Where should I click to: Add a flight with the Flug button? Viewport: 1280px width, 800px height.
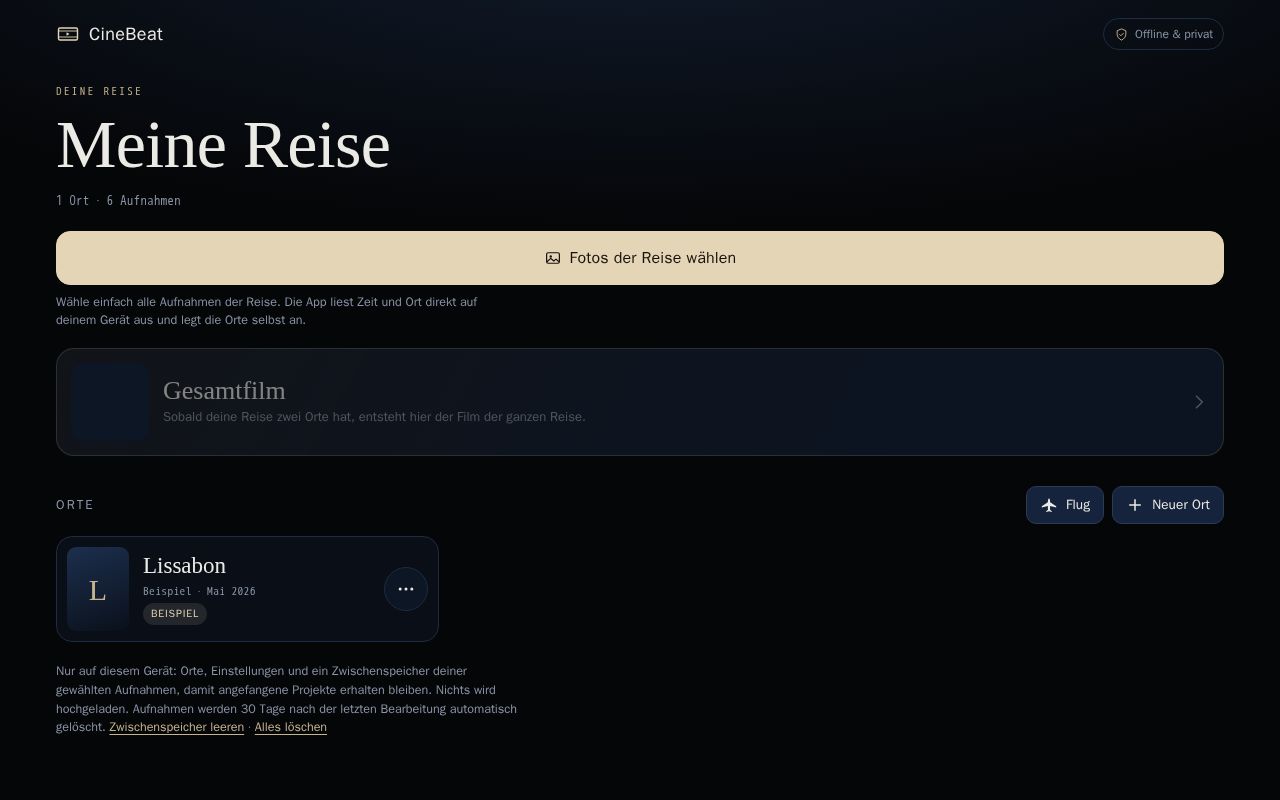pyautogui.click(x=1065, y=505)
